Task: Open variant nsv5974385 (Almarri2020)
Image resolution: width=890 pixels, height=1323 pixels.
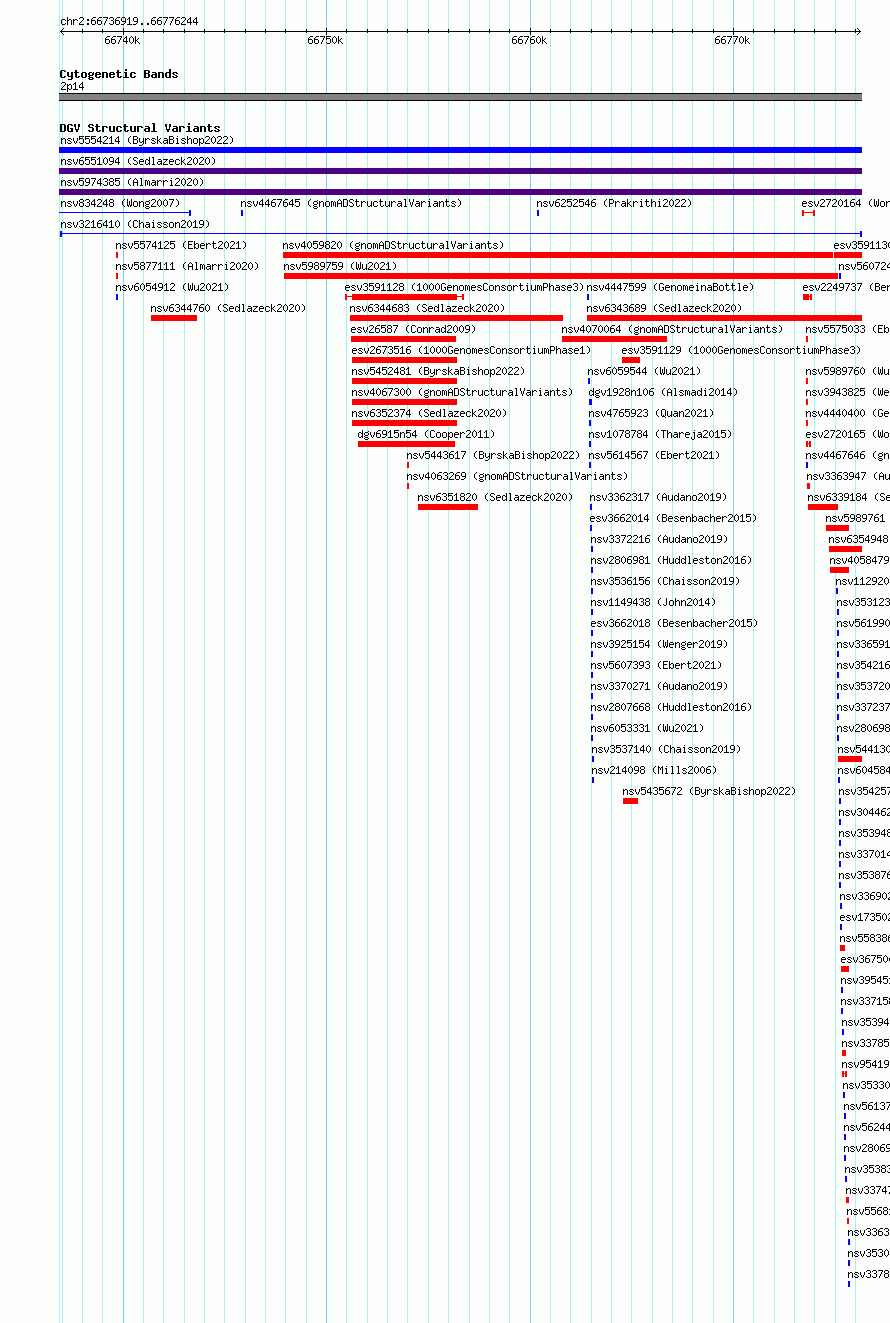Action: [132, 182]
